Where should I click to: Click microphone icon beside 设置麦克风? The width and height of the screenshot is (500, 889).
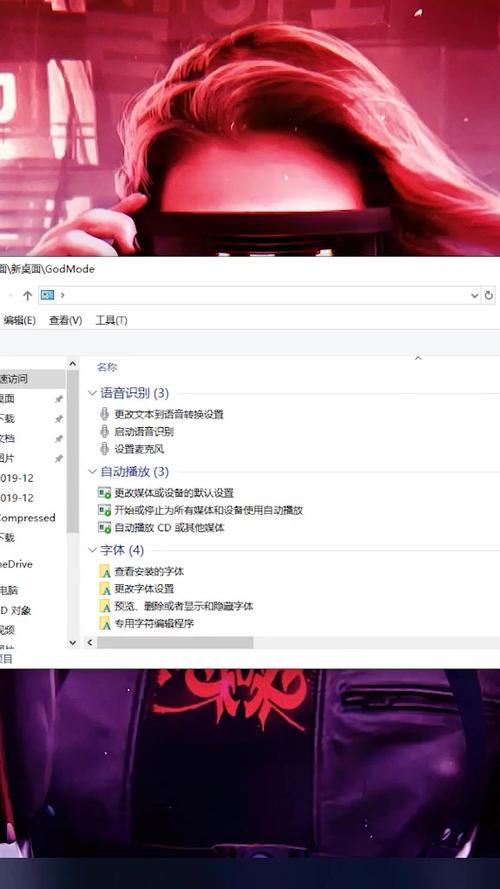point(104,449)
